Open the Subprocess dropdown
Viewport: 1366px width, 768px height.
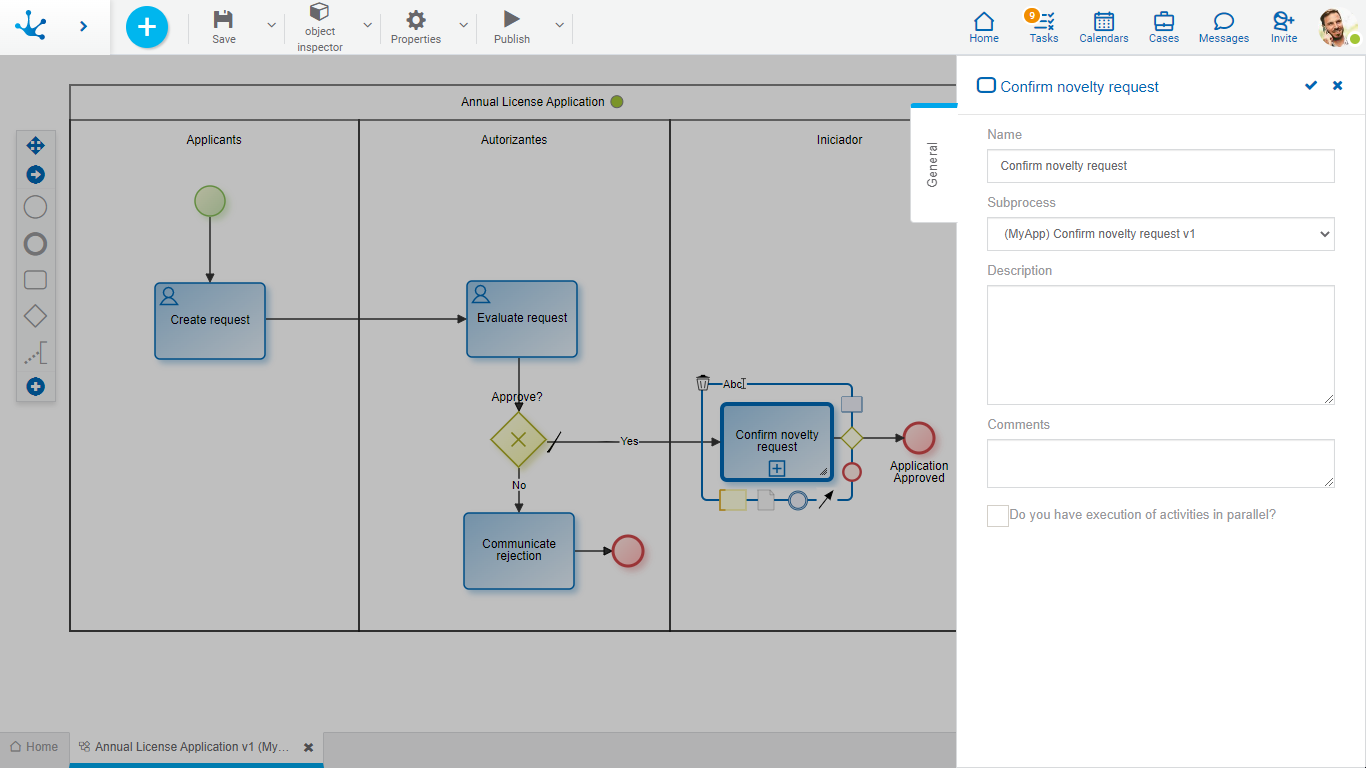tap(1160, 234)
